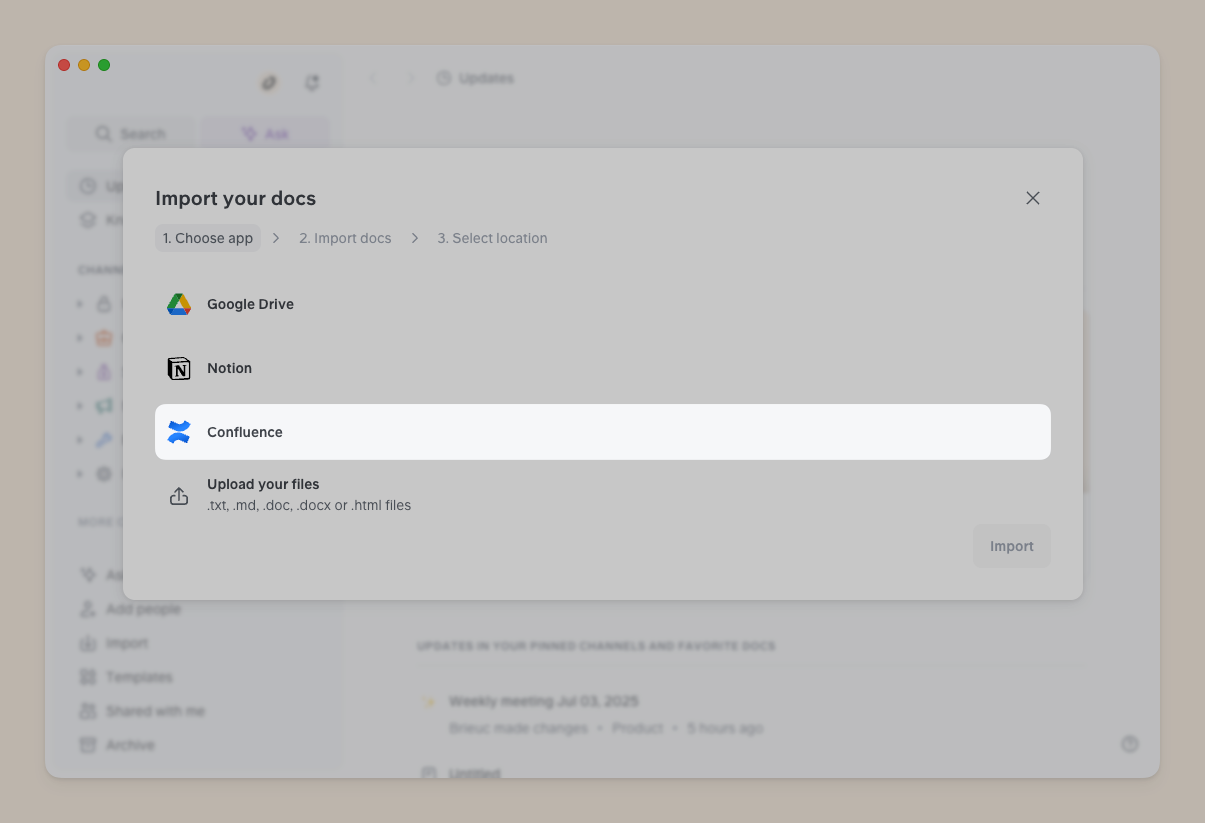1205x823 pixels.
Task: Click the Confluence logo icon
Action: point(179,432)
